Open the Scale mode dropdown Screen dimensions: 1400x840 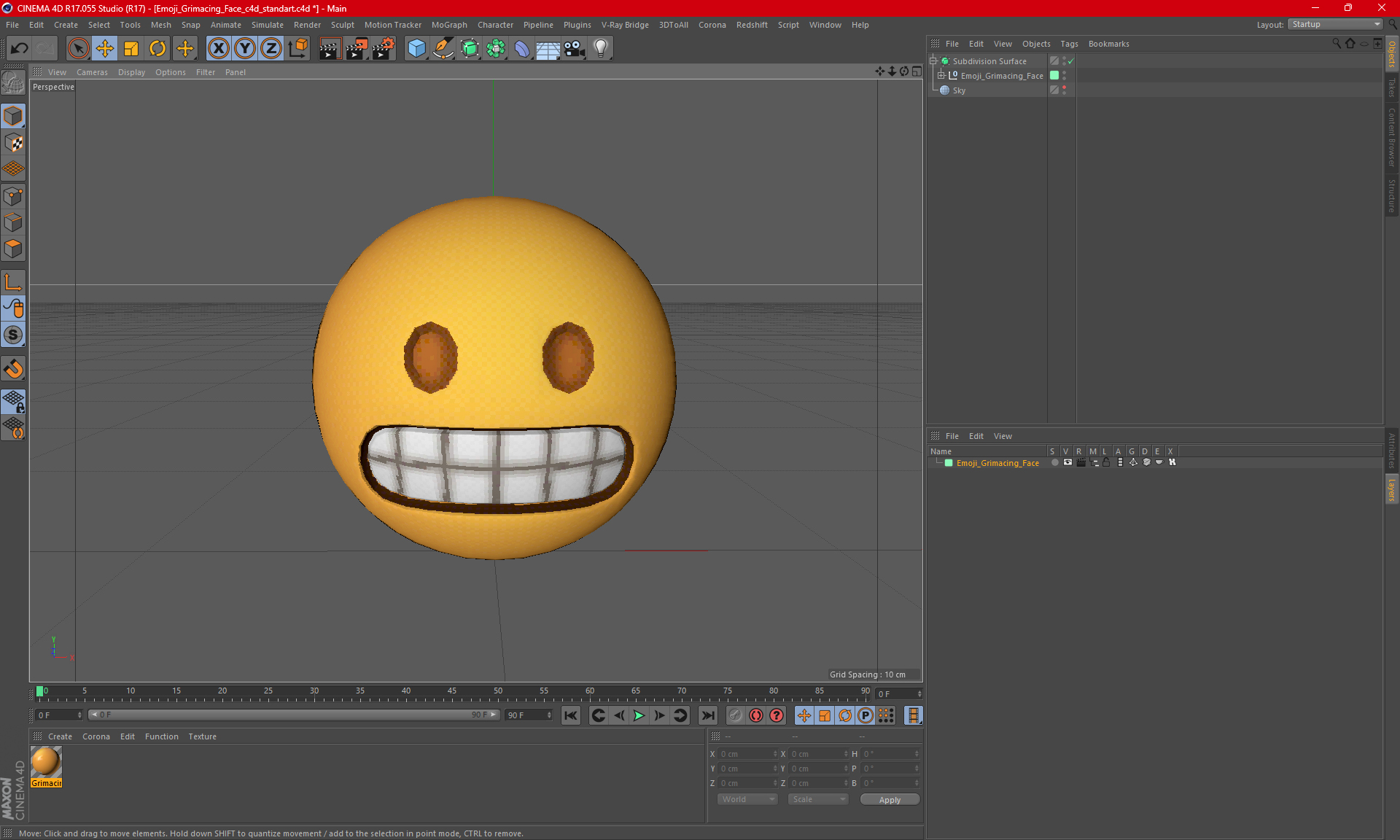(x=818, y=799)
